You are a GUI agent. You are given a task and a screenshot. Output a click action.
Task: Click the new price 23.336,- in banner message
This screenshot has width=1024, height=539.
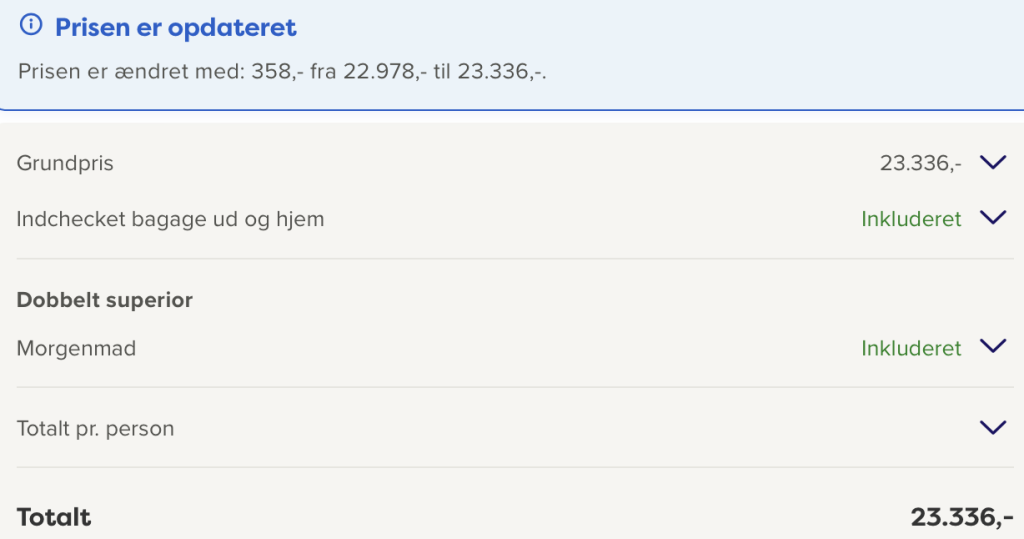click(500, 71)
